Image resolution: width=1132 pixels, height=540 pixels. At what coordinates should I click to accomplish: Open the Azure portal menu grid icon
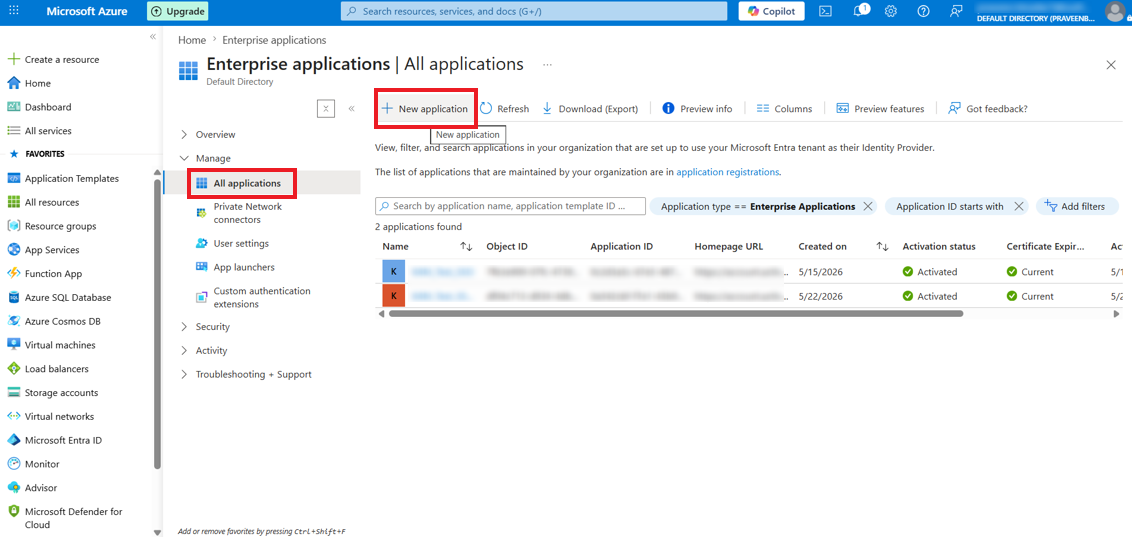click(x=14, y=12)
